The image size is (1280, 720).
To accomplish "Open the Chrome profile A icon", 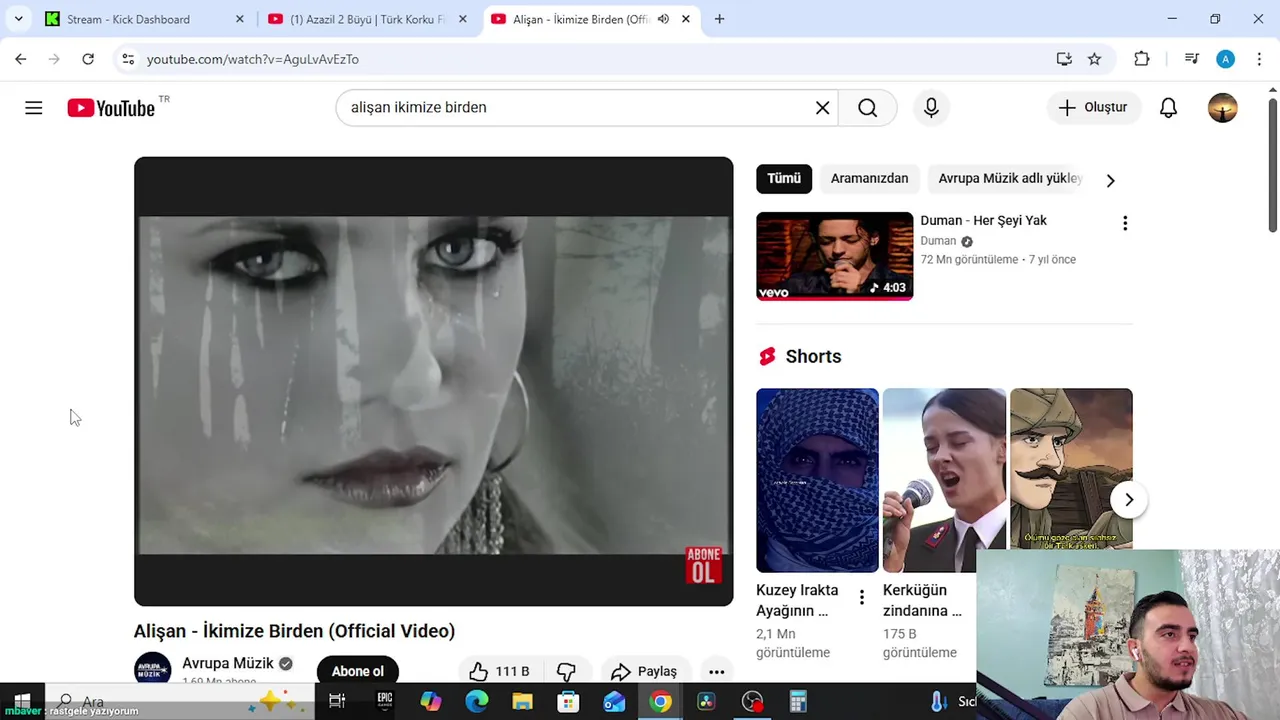I will click(1225, 59).
